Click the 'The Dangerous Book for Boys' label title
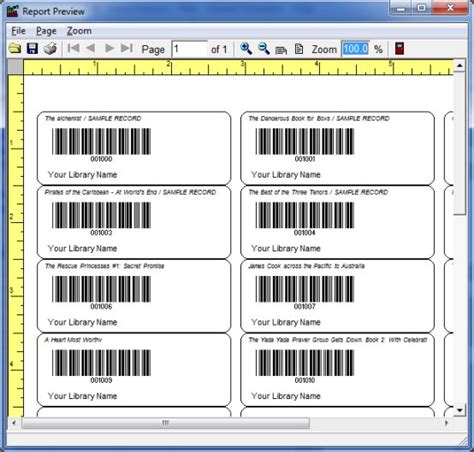This screenshot has height=452, width=474. (319, 118)
